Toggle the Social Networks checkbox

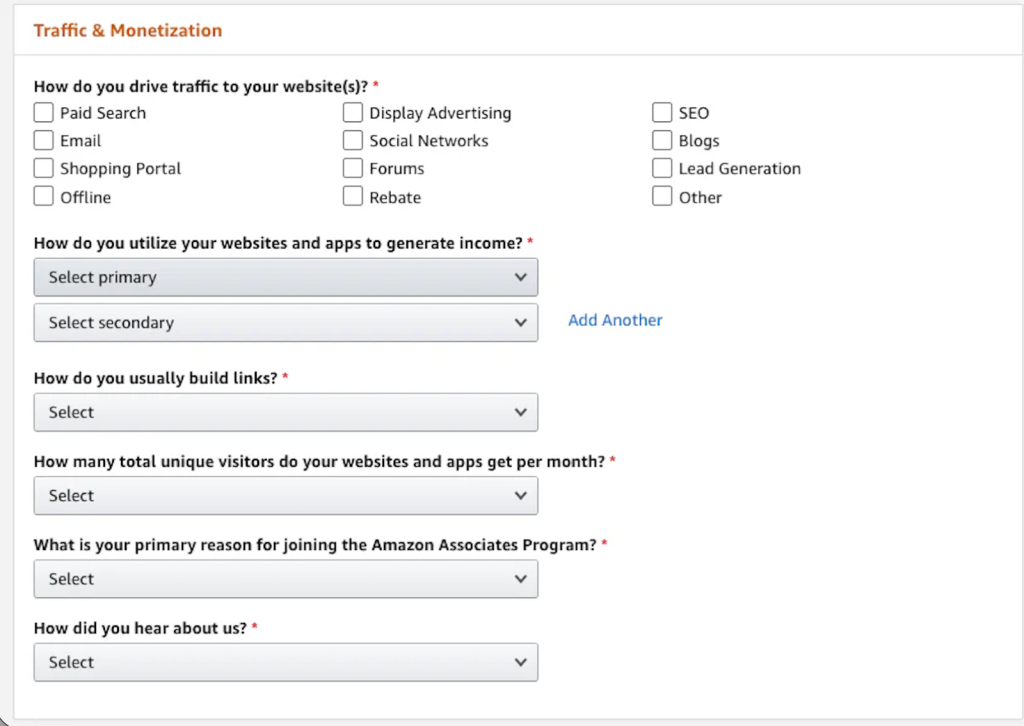coord(353,141)
